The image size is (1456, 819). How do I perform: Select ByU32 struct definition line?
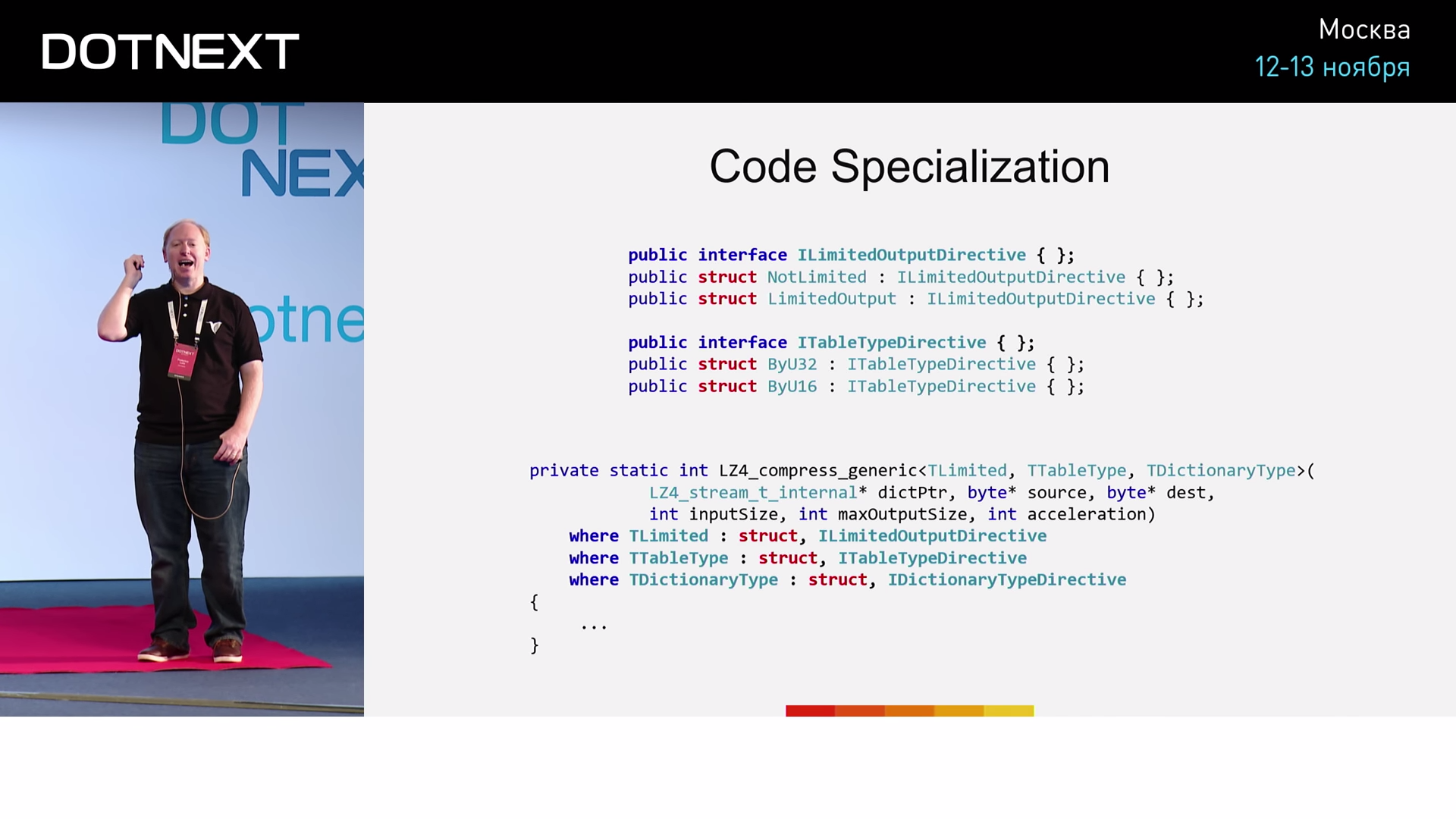click(856, 364)
